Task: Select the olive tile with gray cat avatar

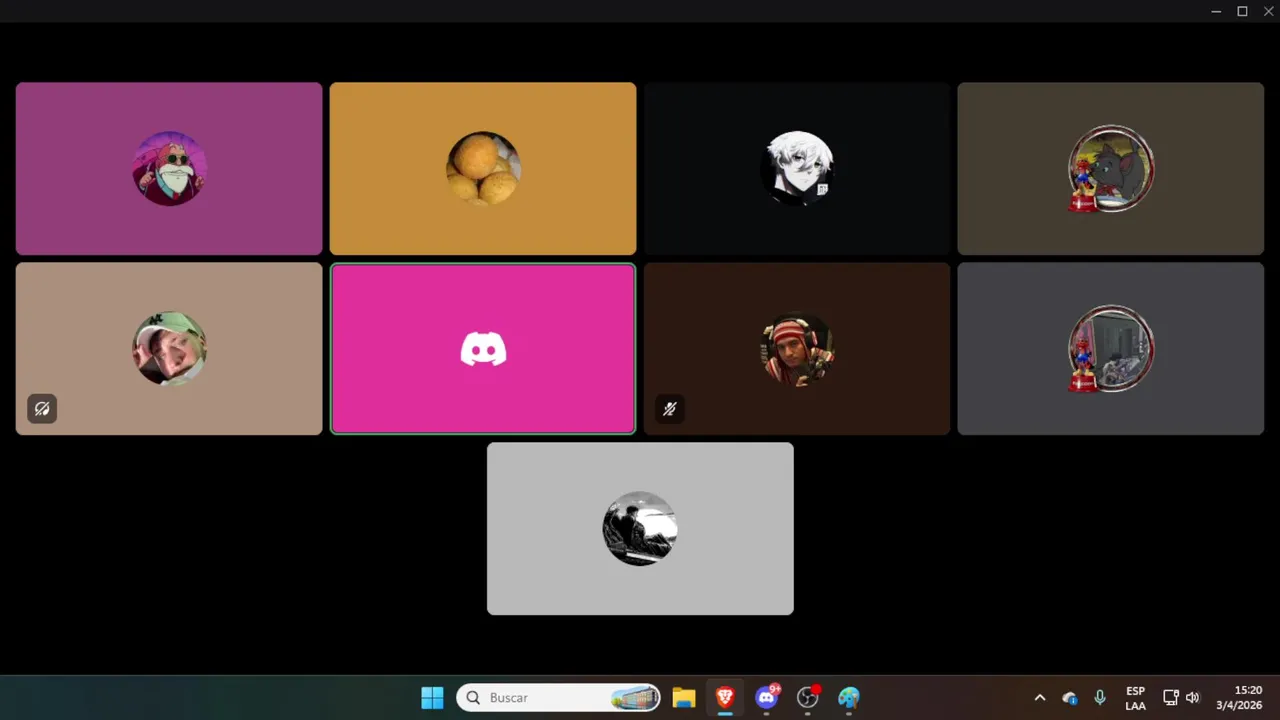Action: click(1111, 168)
